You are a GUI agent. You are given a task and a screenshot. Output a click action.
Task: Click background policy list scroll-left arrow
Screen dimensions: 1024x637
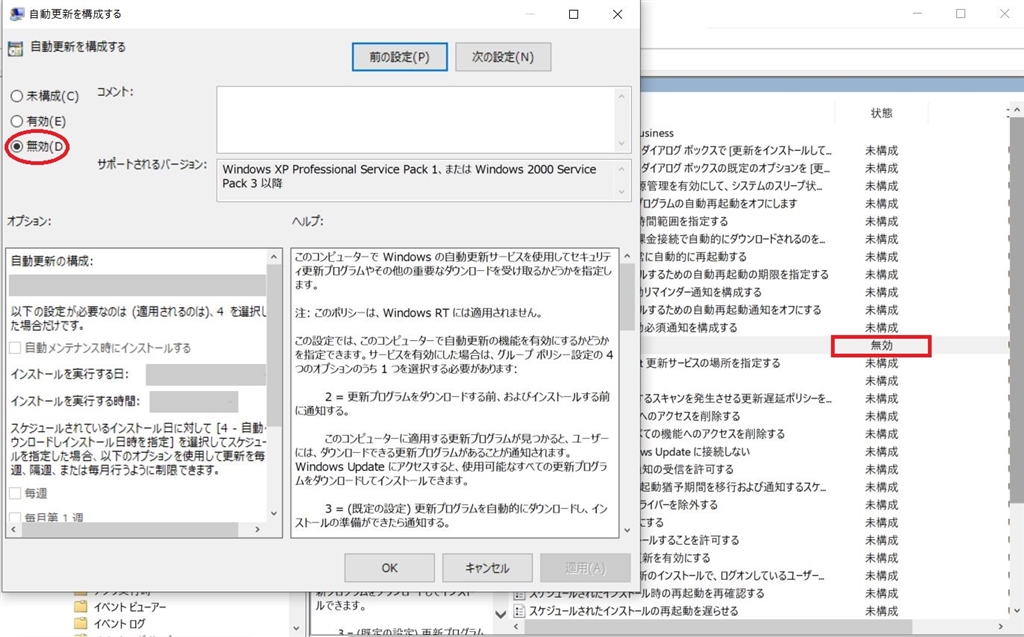[x=517, y=627]
